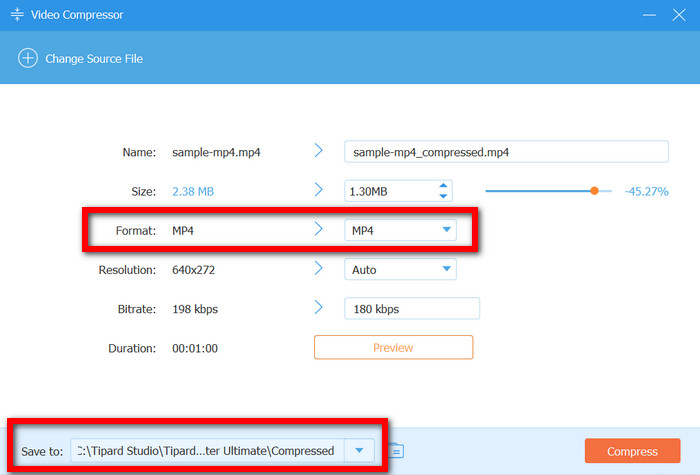Click the Video Compressor title icon
This screenshot has height=475, width=700.
click(x=17, y=14)
